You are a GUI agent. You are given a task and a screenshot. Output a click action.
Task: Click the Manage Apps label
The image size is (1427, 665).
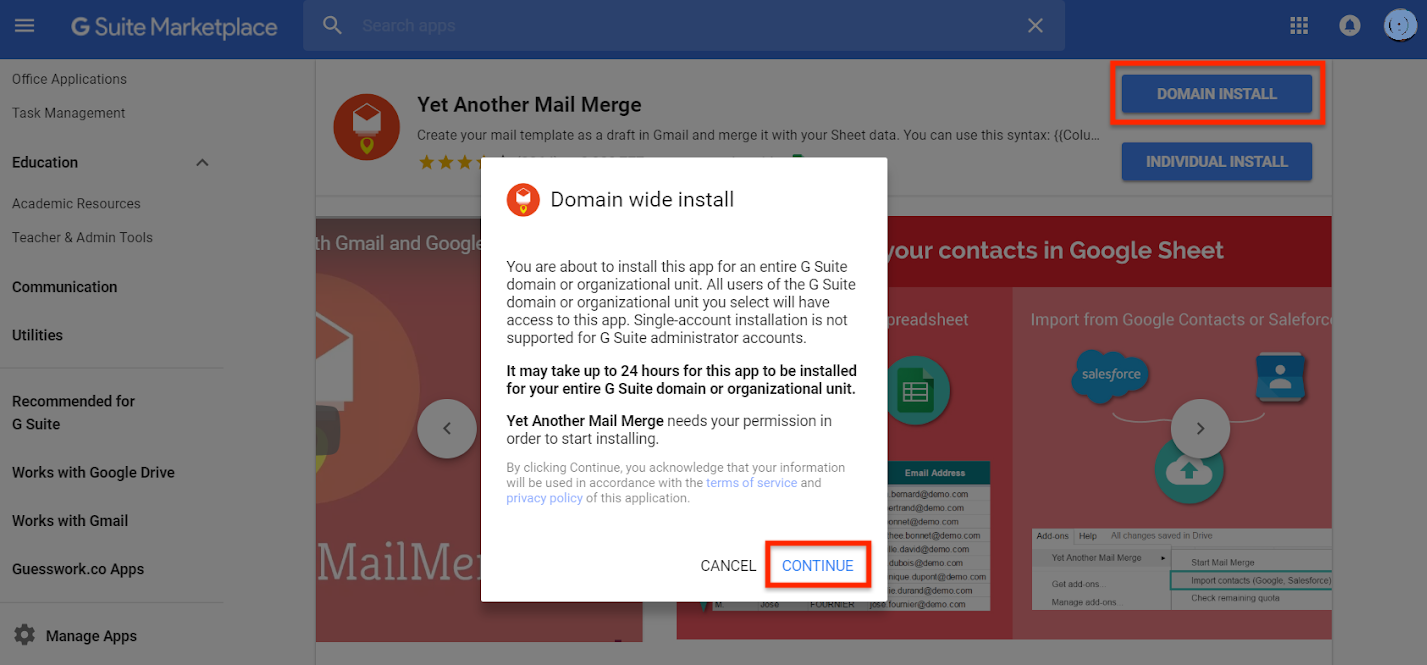(91, 636)
